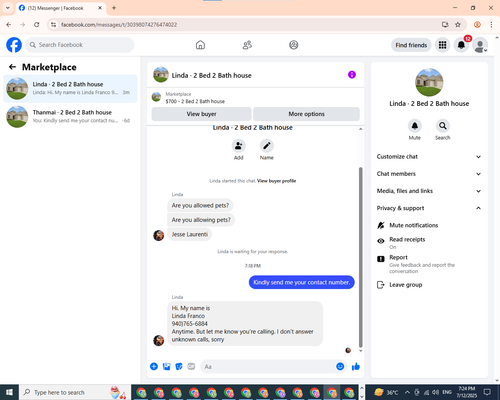Open more actions plus icon in composer
Screen dimensions: 500x400
[x=154, y=367]
